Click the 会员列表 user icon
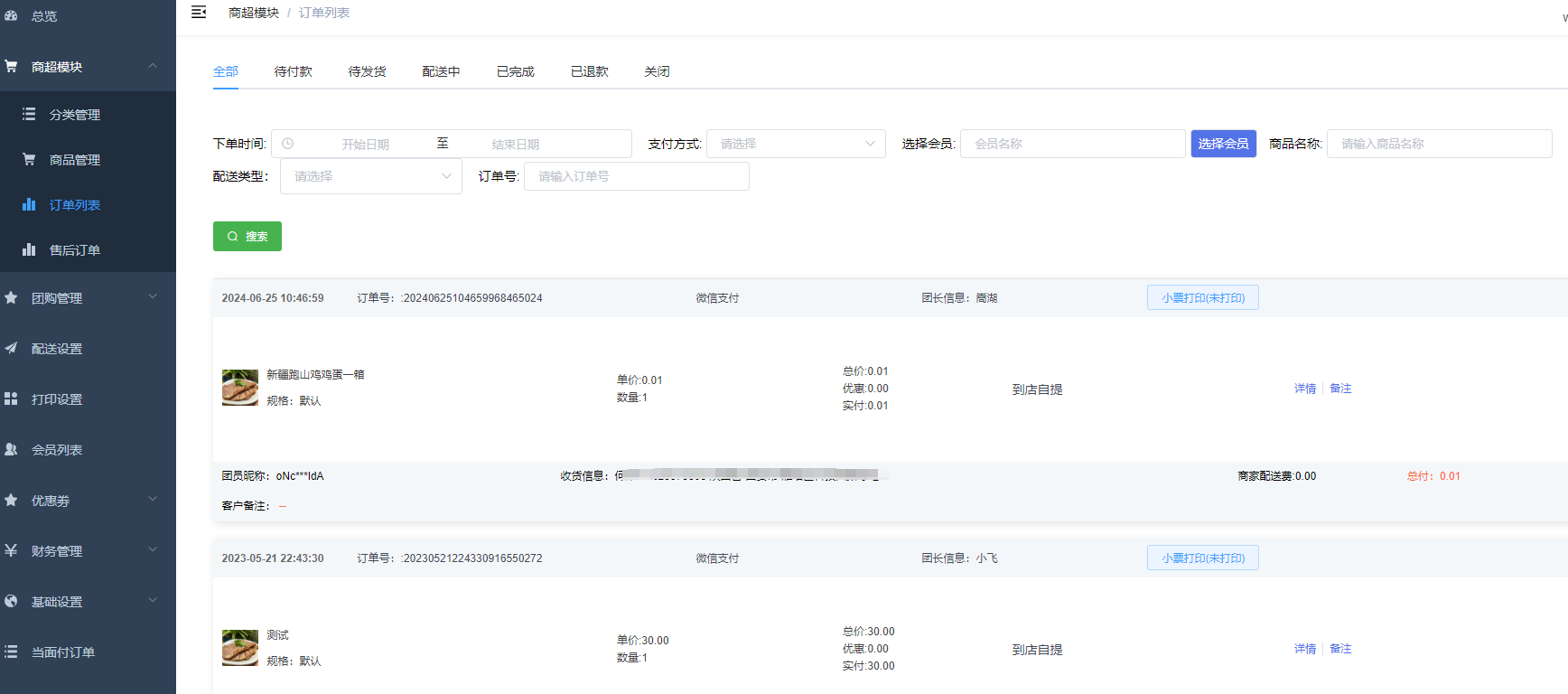The height and width of the screenshot is (694, 1568). coord(11,449)
